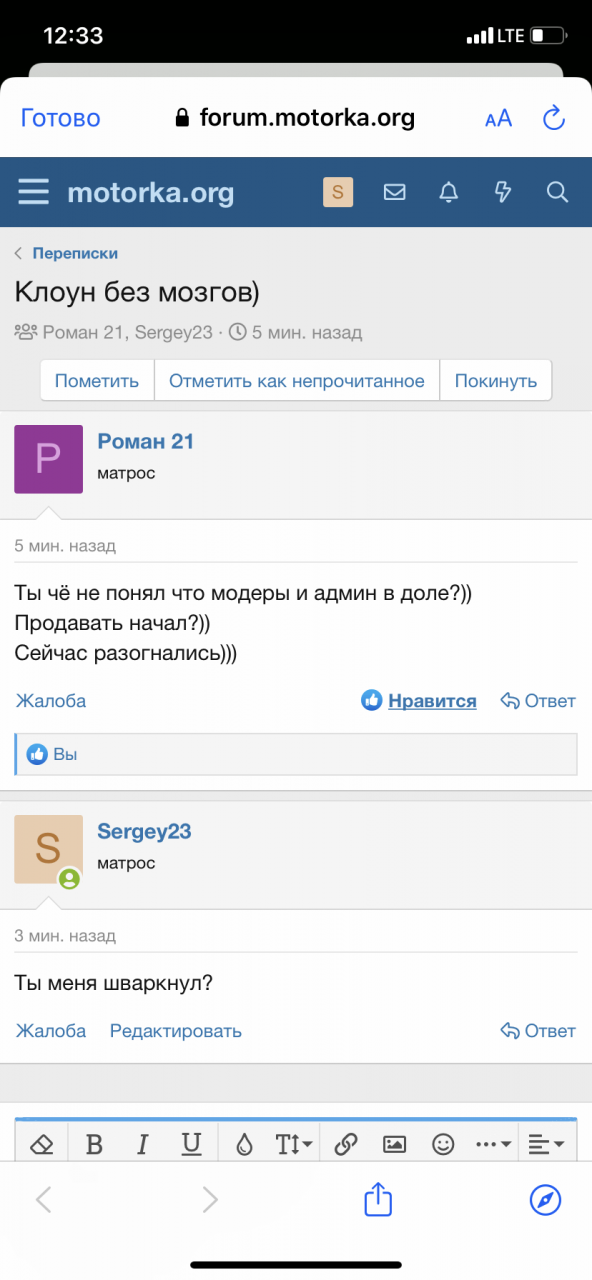592x1280 pixels.
Task: Select the Покинуть conversation button
Action: coord(496,381)
